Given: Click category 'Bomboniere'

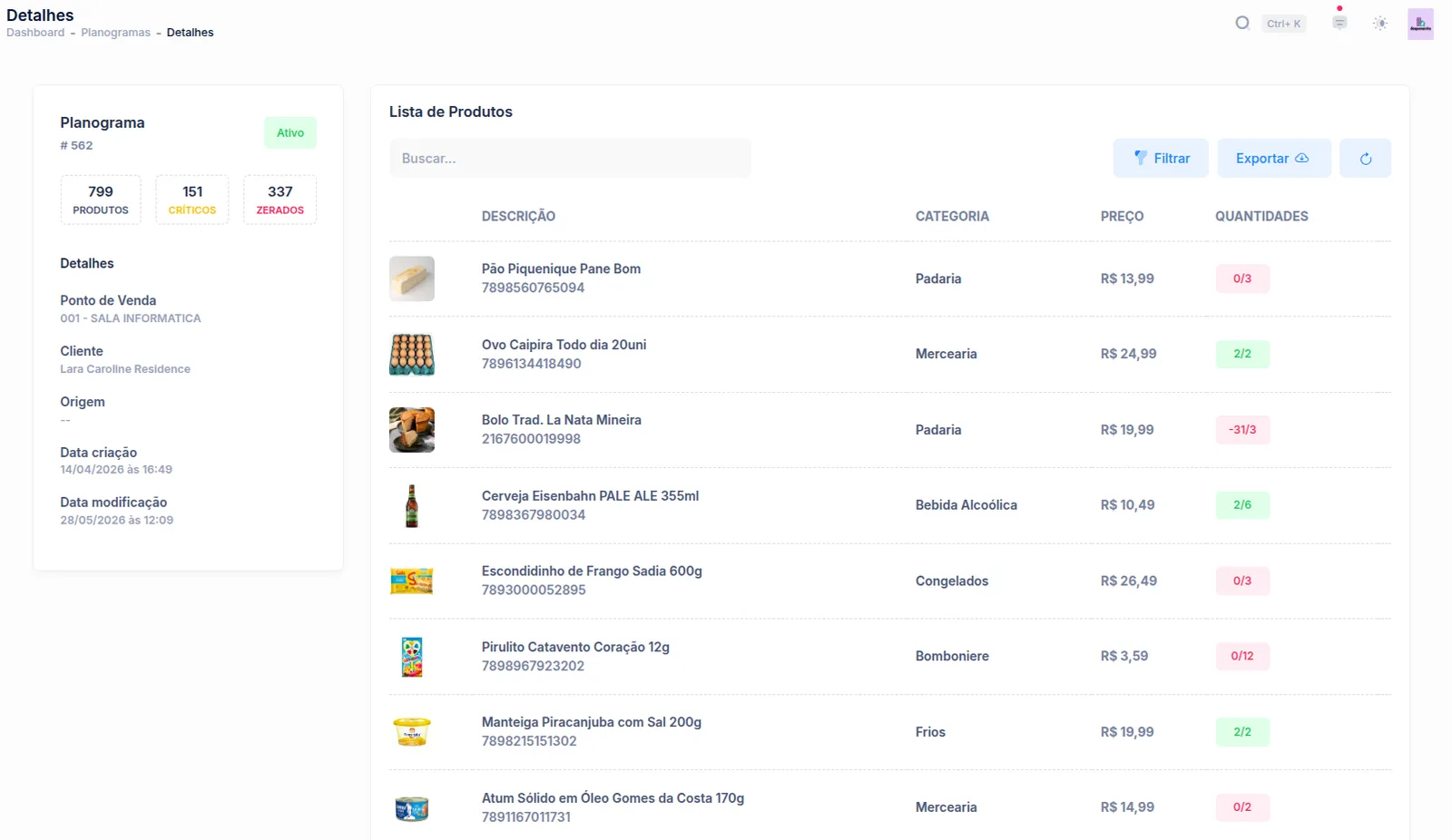Looking at the screenshot, I should [952, 657].
